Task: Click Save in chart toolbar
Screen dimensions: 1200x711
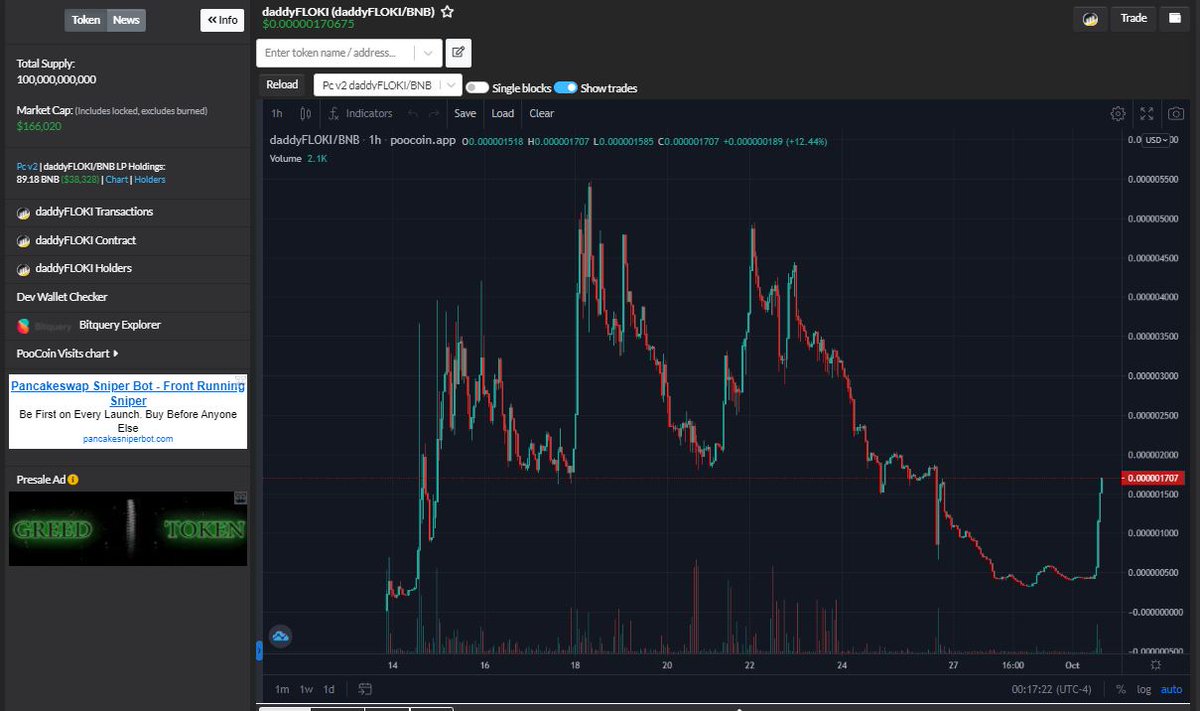Action: [x=465, y=114]
